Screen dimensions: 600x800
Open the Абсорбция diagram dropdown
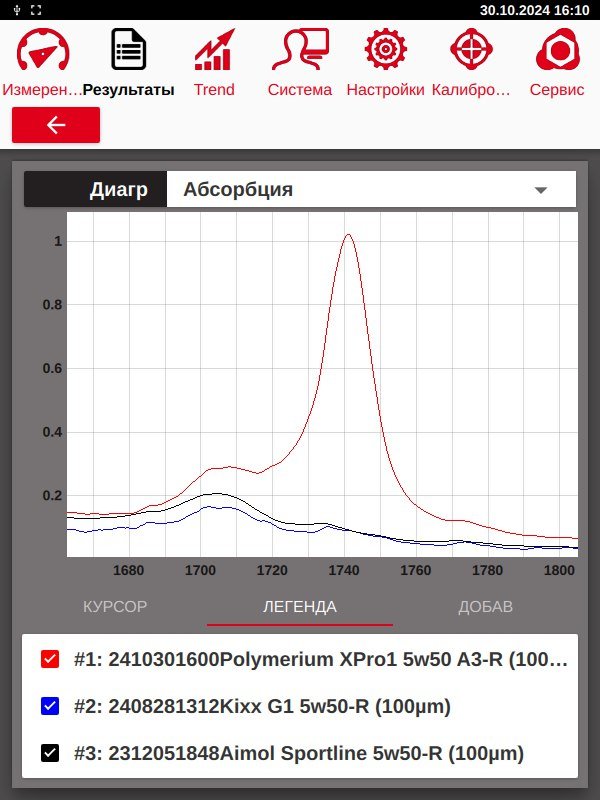371,189
